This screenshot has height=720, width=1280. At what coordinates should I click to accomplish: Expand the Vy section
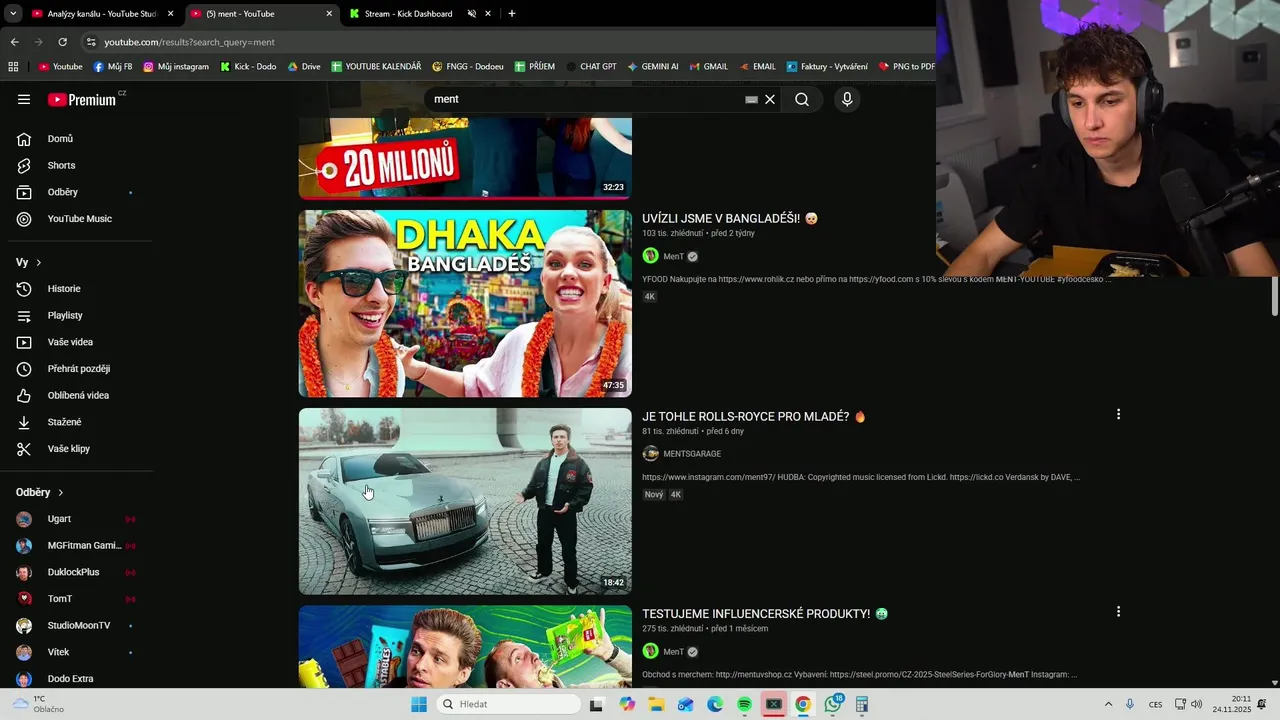coord(29,262)
